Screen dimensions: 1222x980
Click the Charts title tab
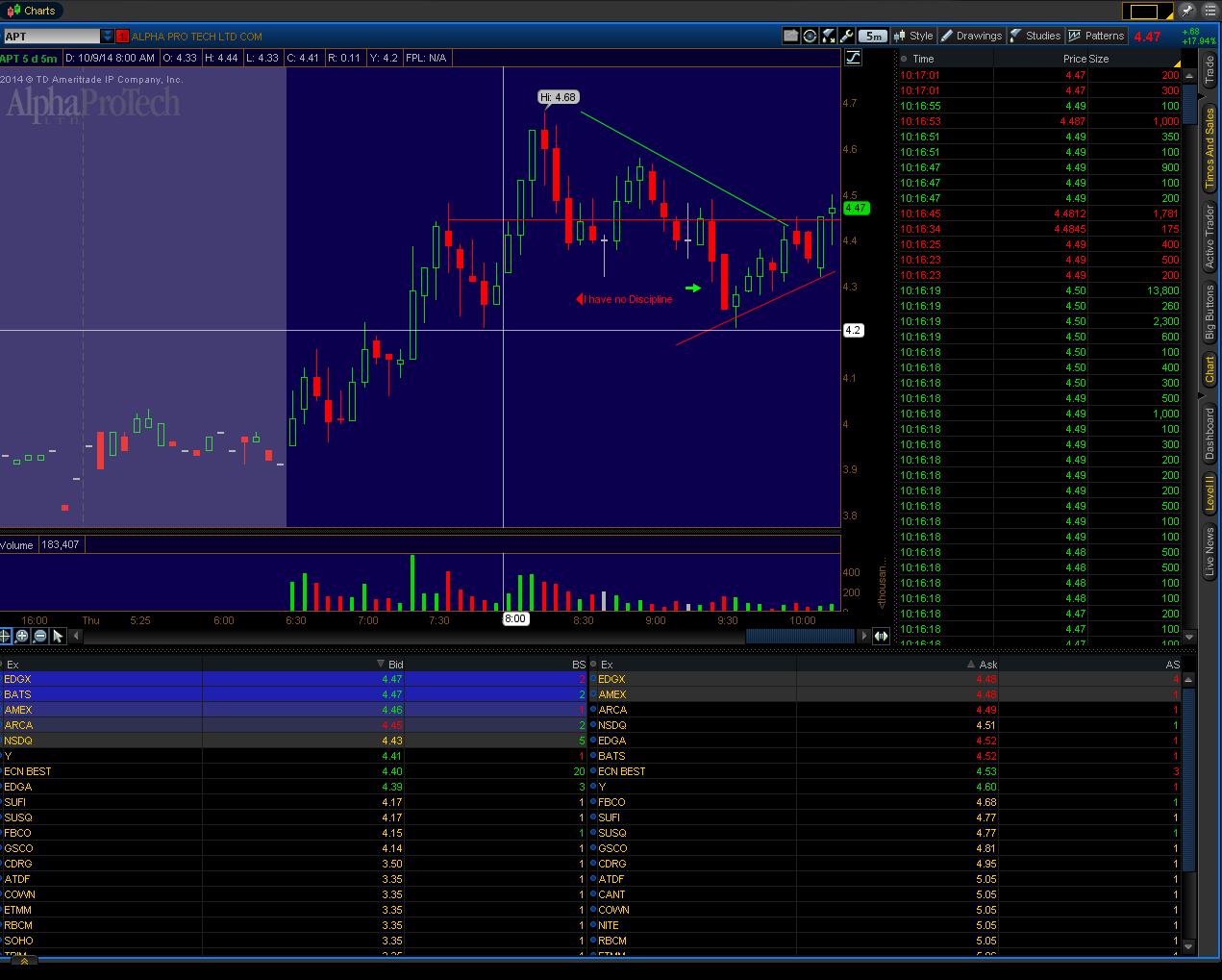tap(32, 11)
